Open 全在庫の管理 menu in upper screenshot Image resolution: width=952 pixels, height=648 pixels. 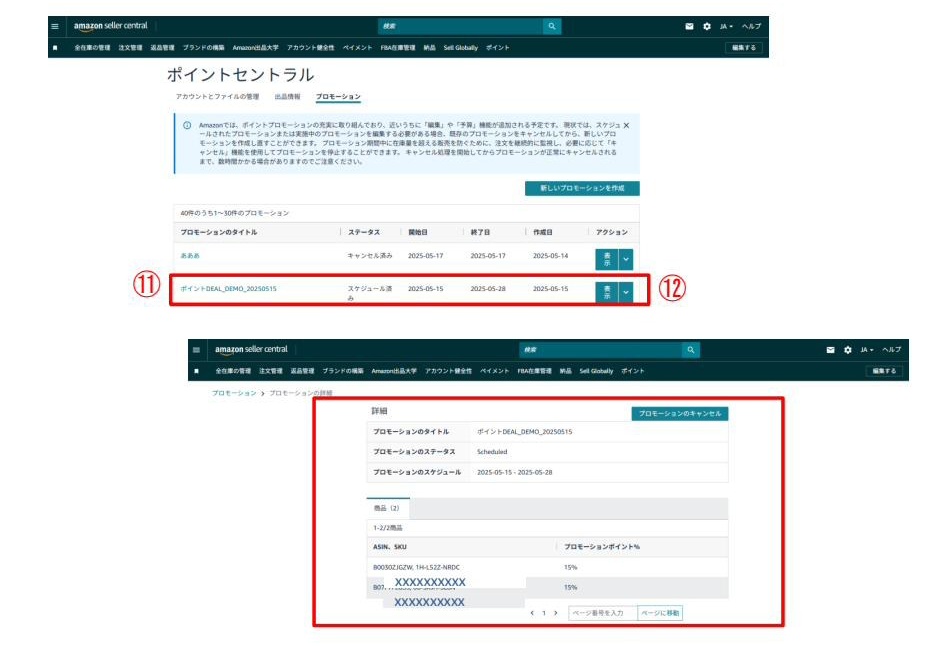(x=92, y=47)
